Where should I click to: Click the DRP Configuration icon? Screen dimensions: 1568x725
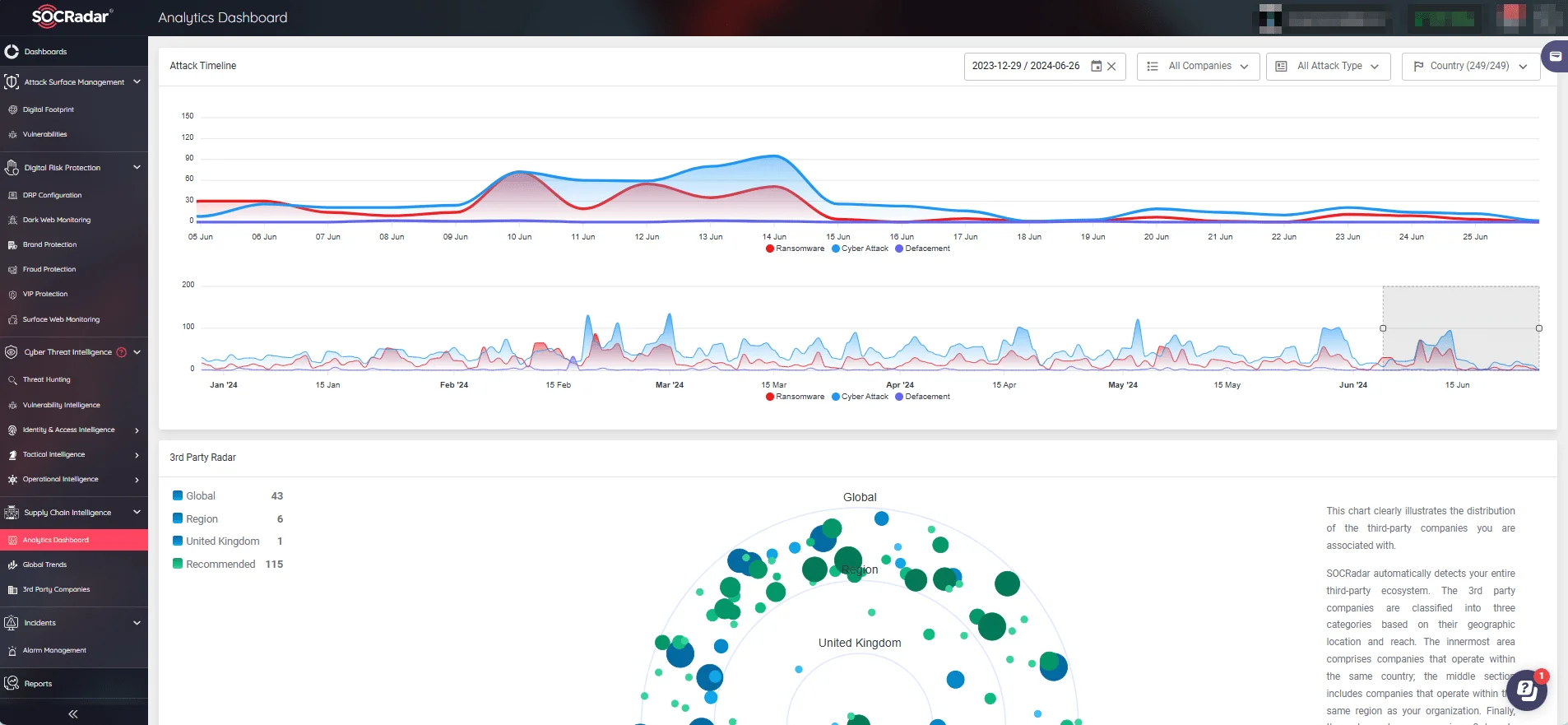pyautogui.click(x=12, y=196)
